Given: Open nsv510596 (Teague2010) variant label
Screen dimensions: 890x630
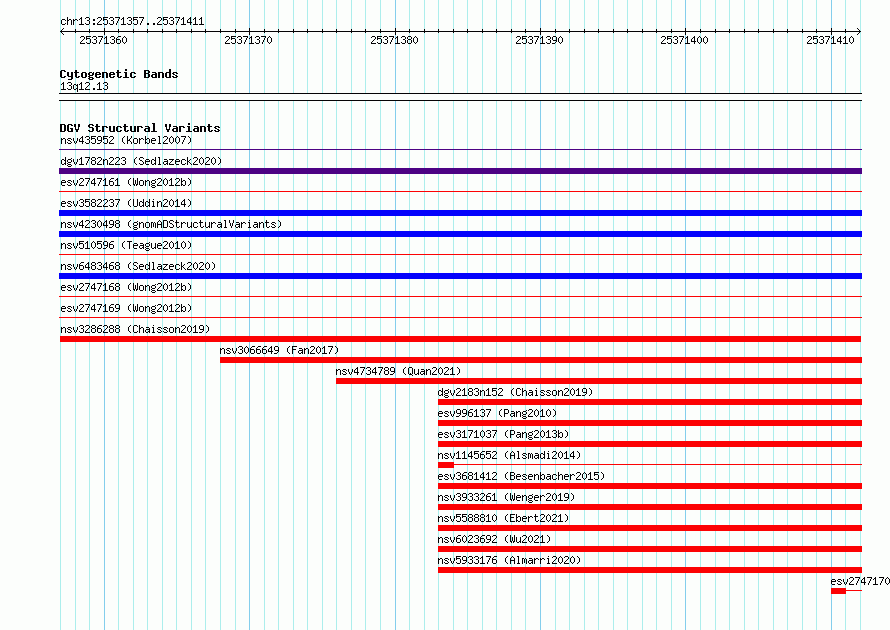Looking at the screenshot, I should click(126, 245).
